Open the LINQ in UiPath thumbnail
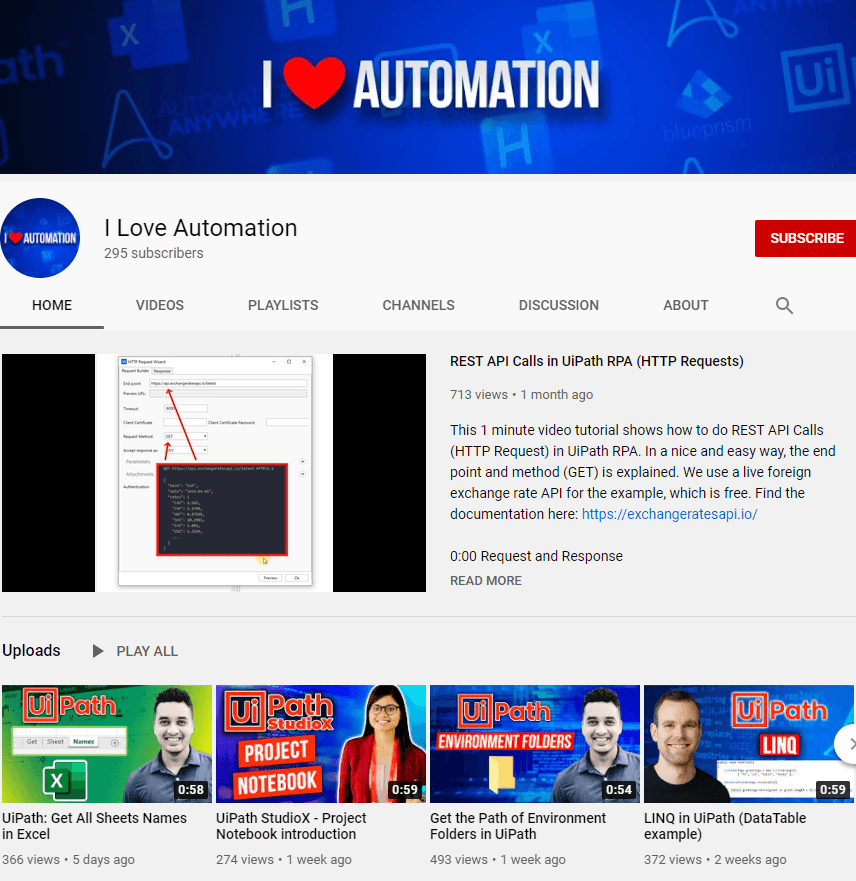 tap(749, 743)
